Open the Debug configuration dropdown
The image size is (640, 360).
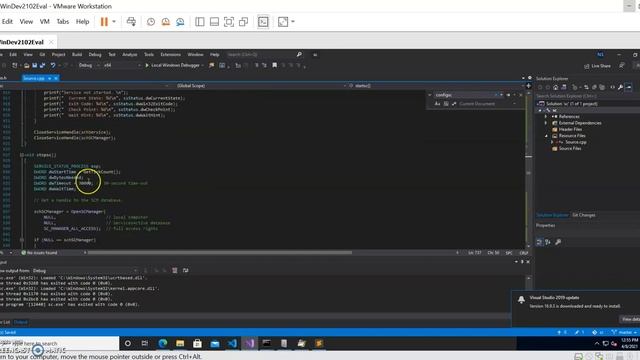[x=88, y=65]
